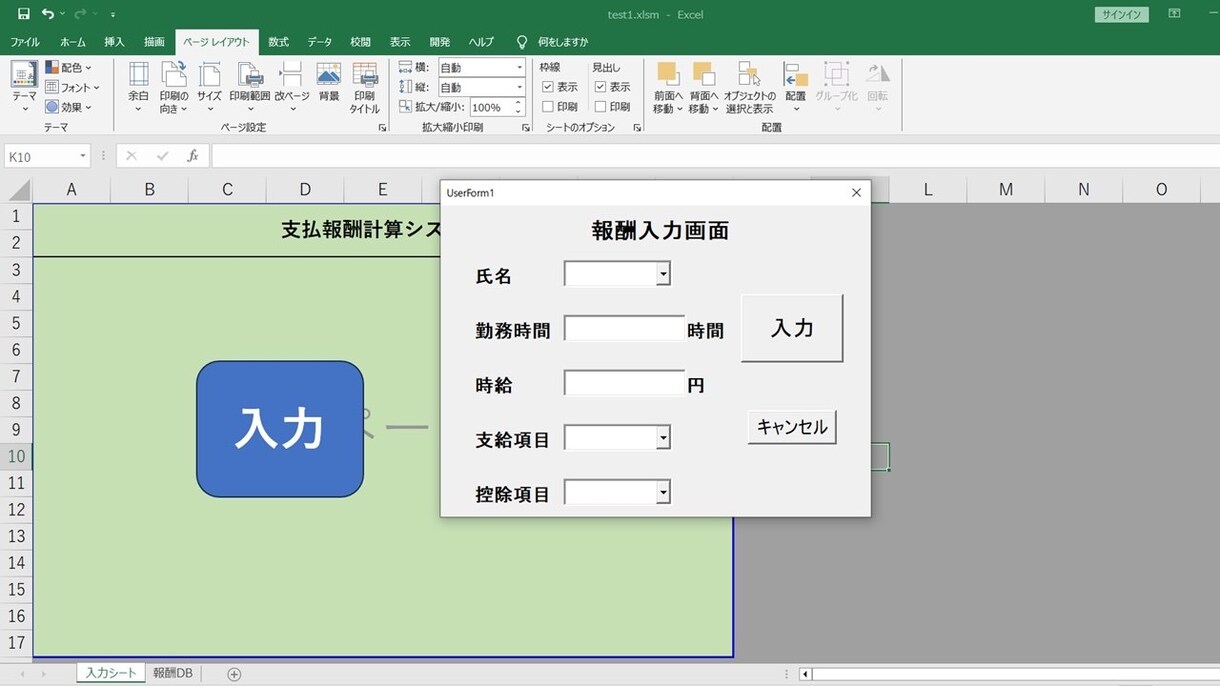Click the select-all corner triangle
The image size is (1220, 686).
coord(18,190)
